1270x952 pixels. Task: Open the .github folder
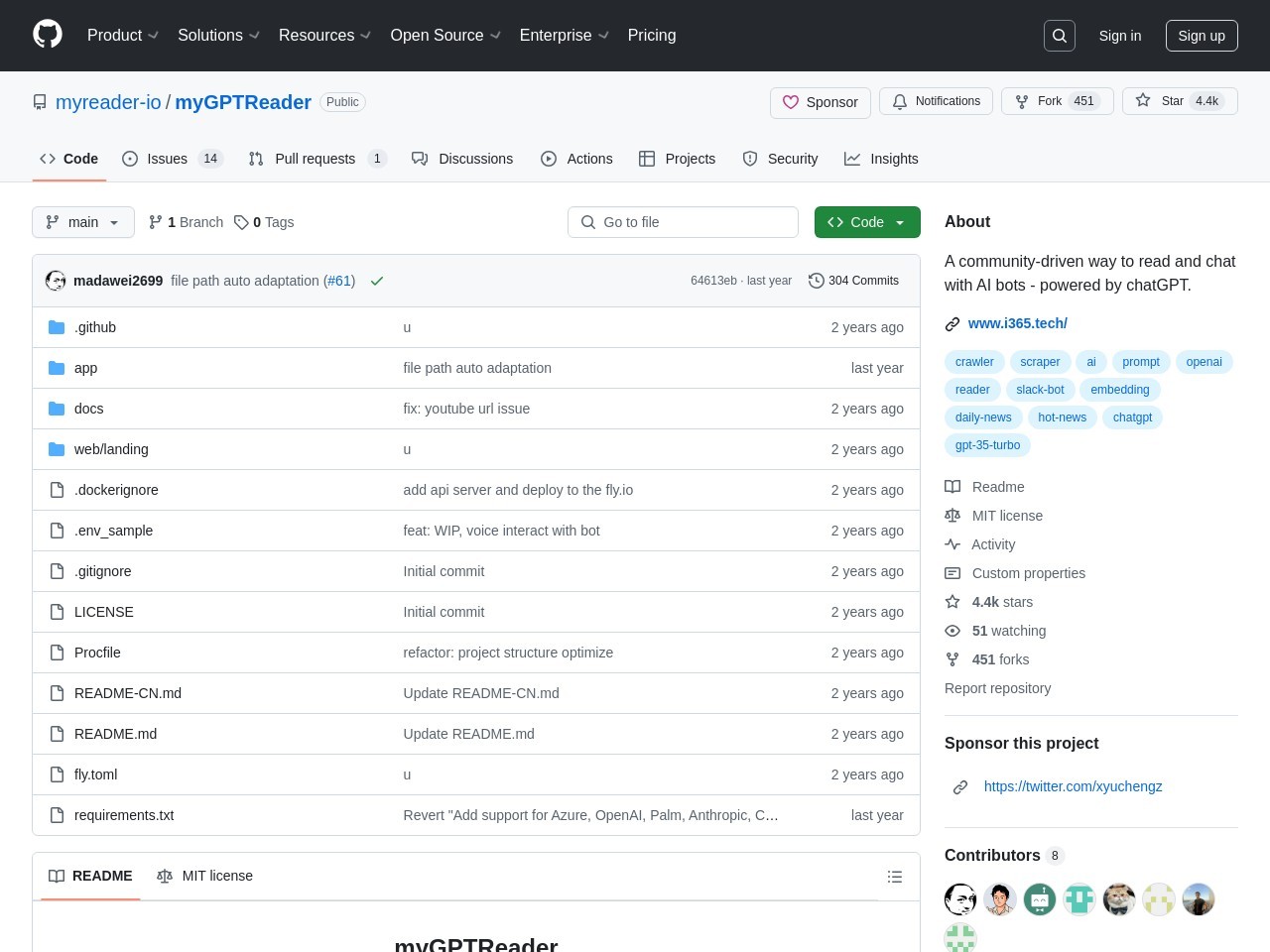[x=95, y=327]
